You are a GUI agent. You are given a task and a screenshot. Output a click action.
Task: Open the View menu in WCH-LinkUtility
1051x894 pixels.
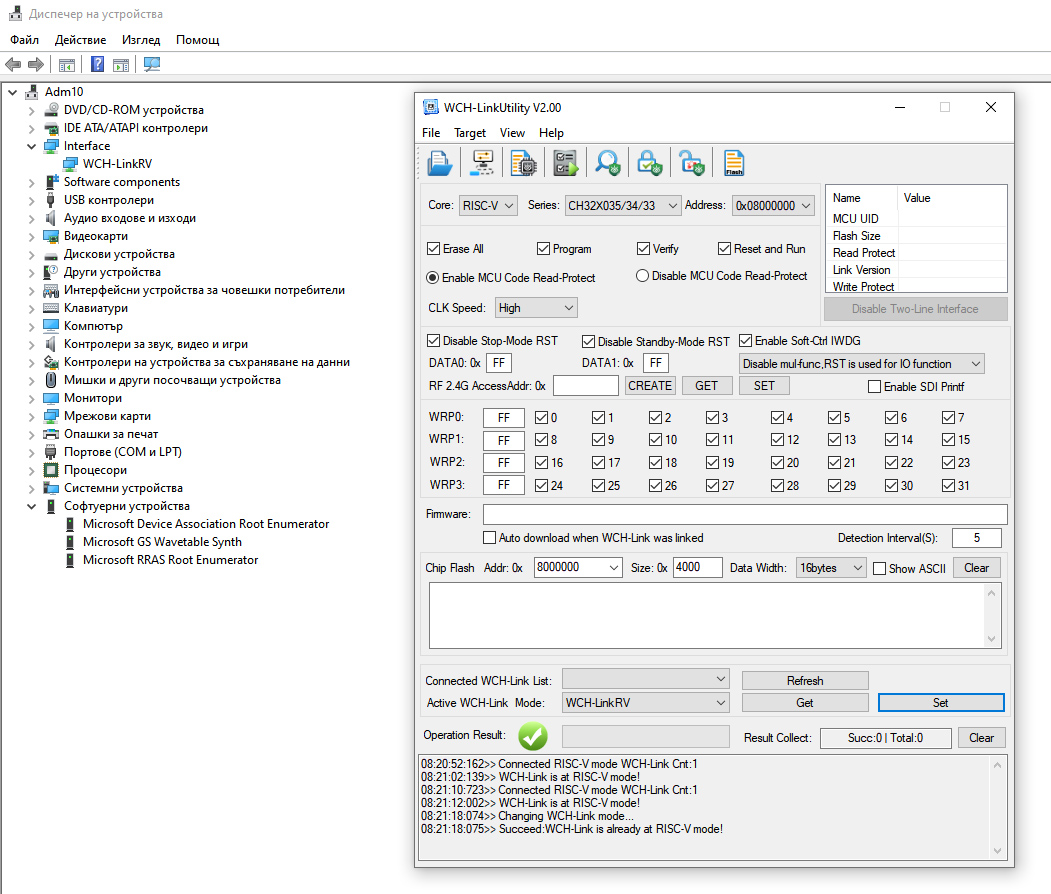point(512,133)
